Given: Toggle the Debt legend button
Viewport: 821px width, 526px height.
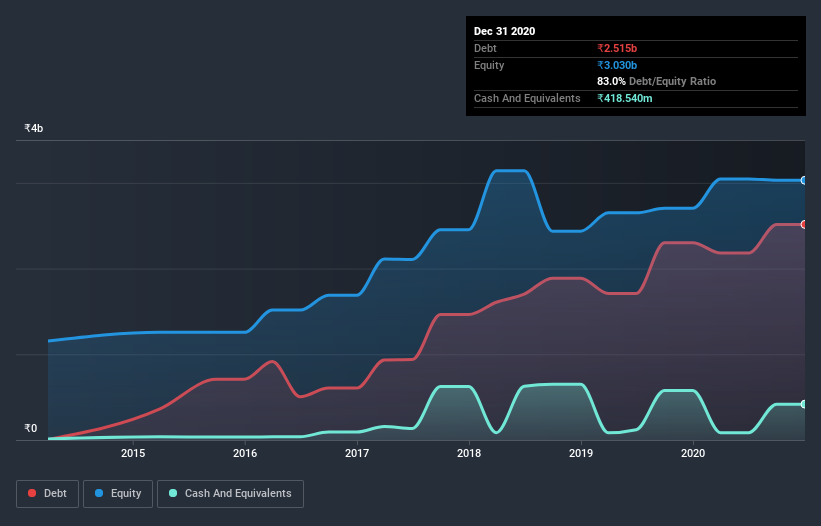Looking at the screenshot, I should (47, 494).
